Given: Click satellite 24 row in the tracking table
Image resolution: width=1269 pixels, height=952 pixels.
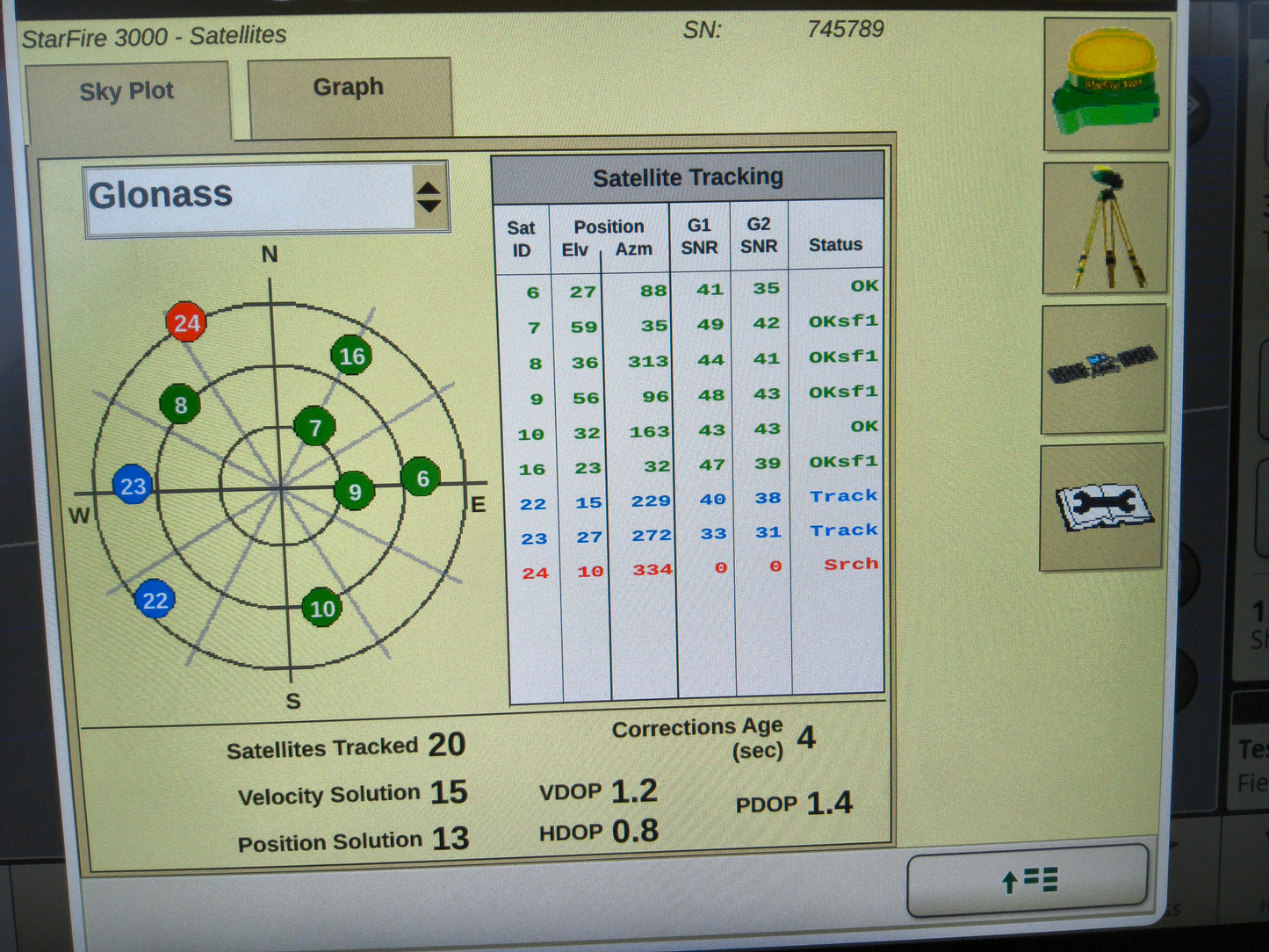Looking at the screenshot, I should [694, 569].
